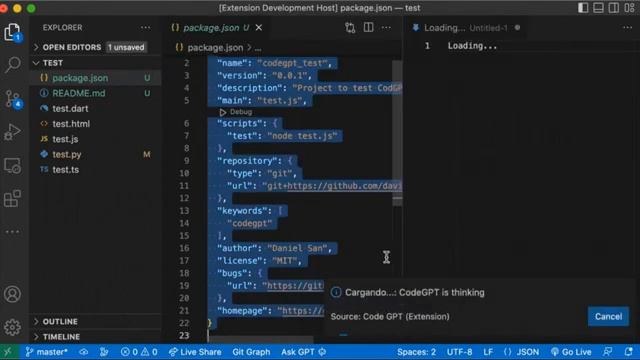The width and height of the screenshot is (640, 360).
Task: Click the "author": "Daniel San" line
Action: pos(274,248)
